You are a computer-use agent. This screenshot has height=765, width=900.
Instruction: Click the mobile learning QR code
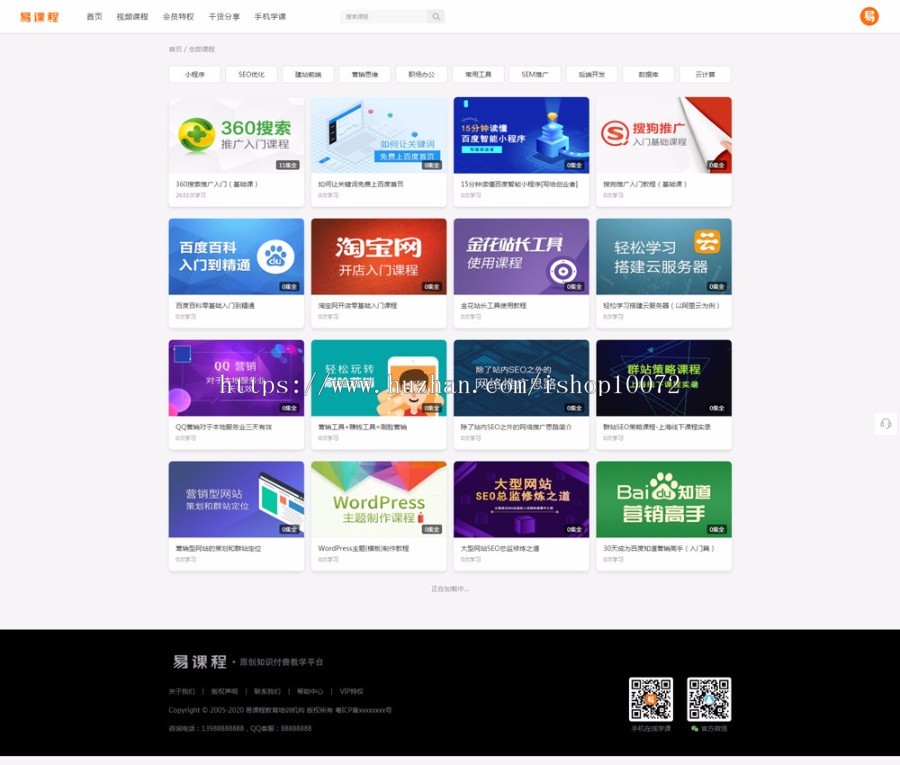click(650, 699)
